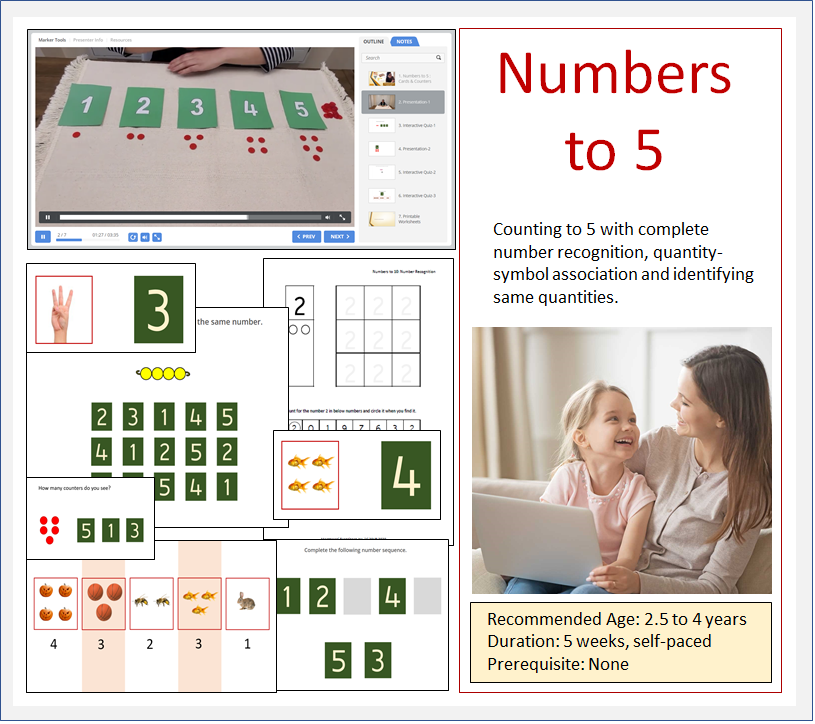
Task: Open Presenter Info
Action: [90, 39]
